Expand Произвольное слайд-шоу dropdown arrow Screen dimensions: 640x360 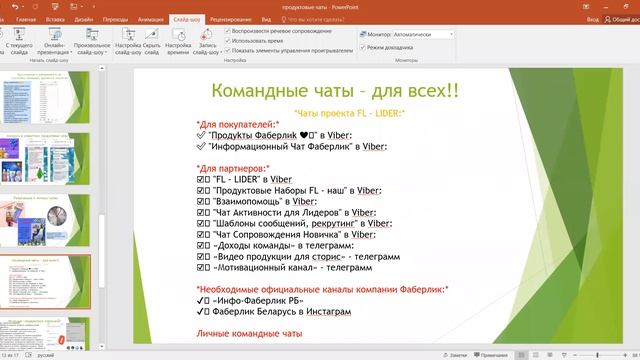pyautogui.click(x=106, y=52)
